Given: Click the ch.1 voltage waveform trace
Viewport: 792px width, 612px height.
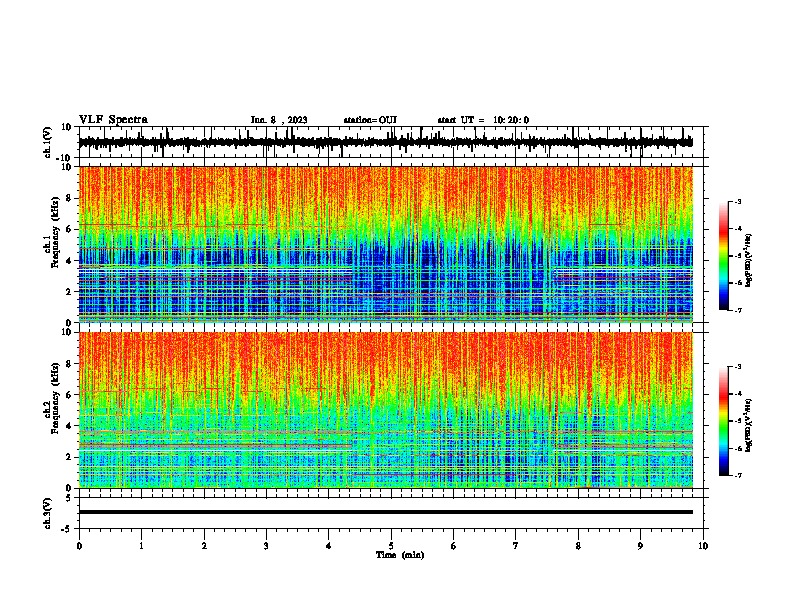Looking at the screenshot, I should [385, 142].
